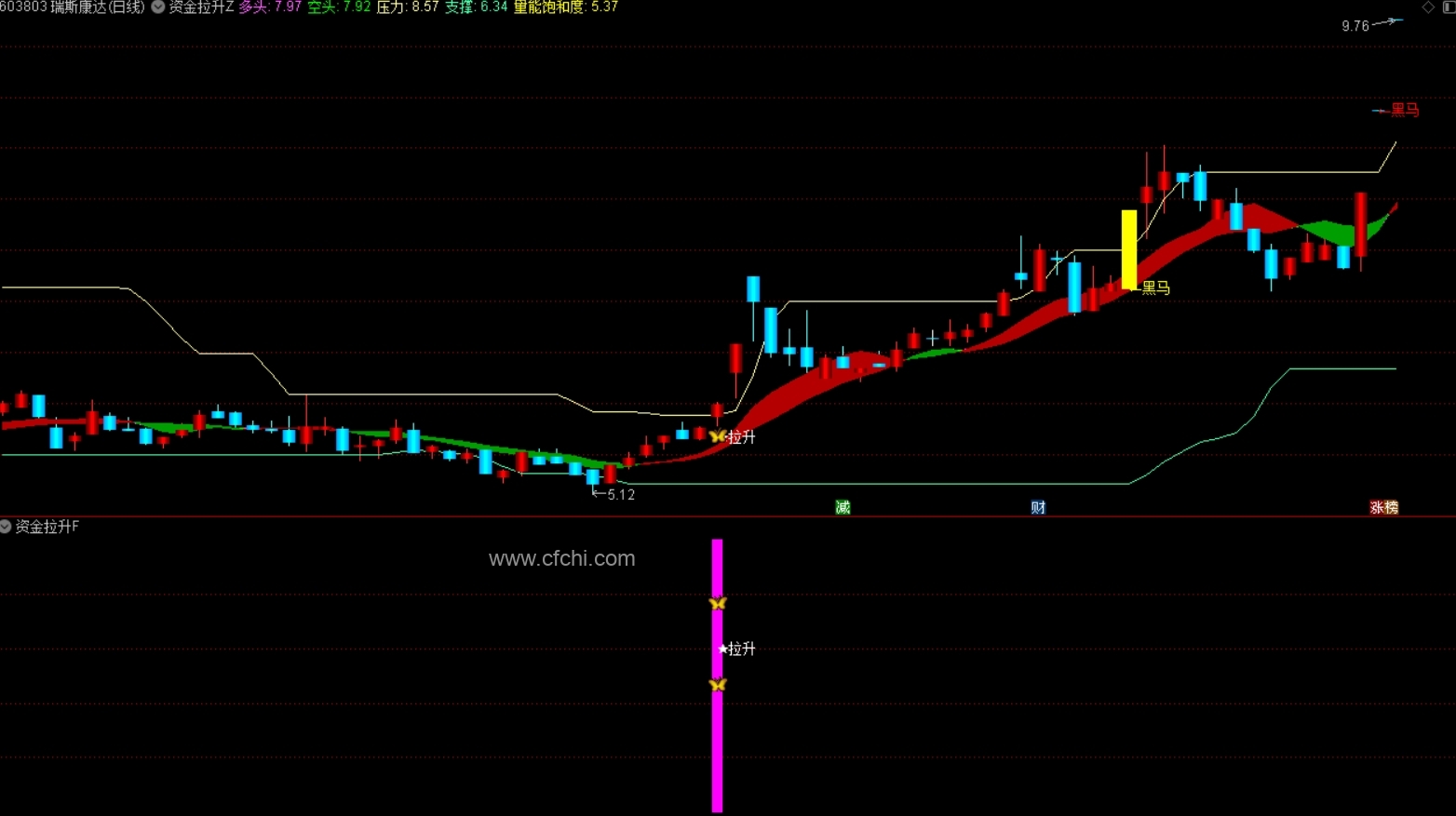Image resolution: width=1456 pixels, height=816 pixels.
Task: Click the magenta signal bar in 资金拉升F panel
Action: point(717,676)
